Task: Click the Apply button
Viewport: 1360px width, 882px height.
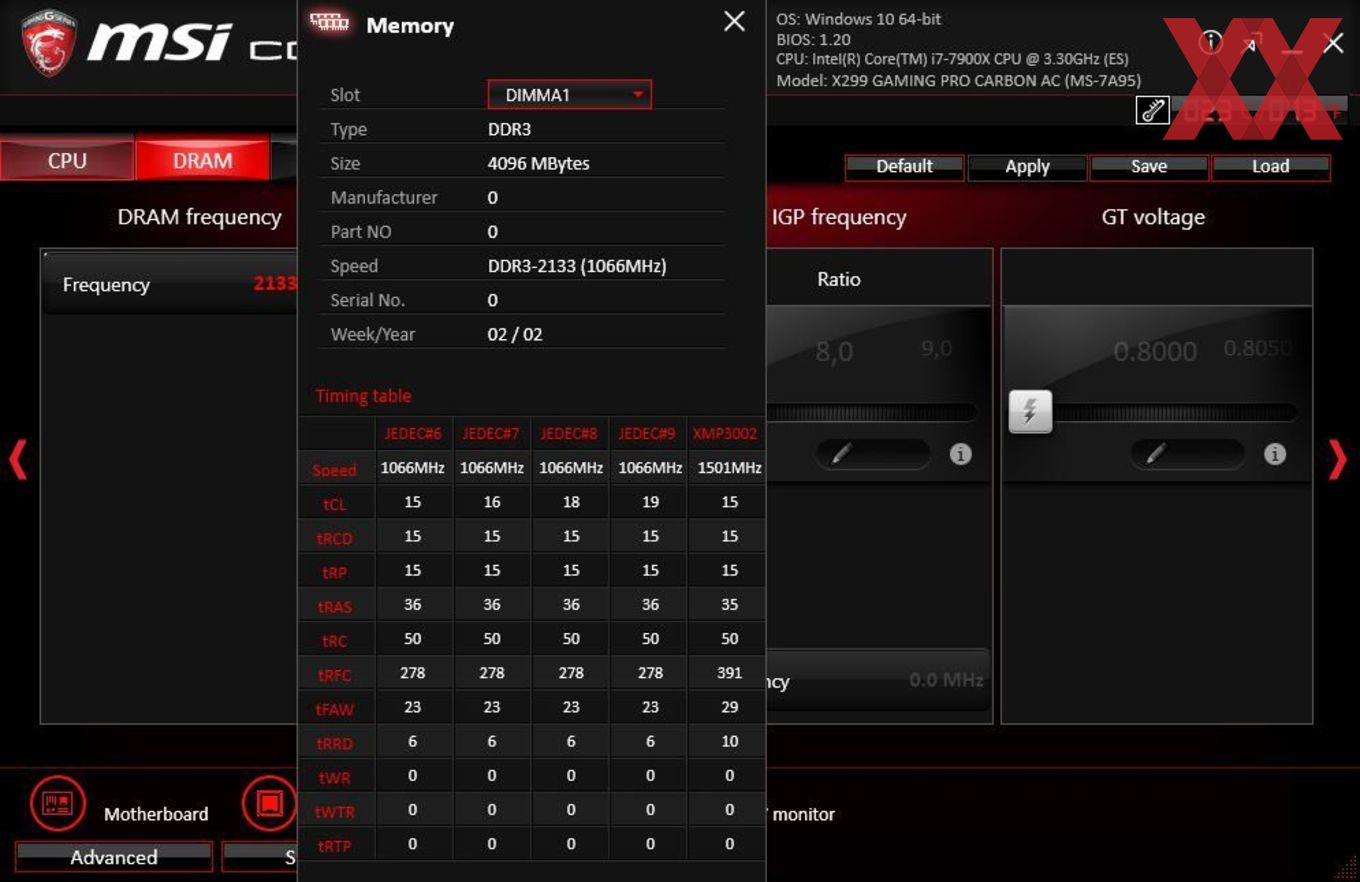Action: point(1027,167)
